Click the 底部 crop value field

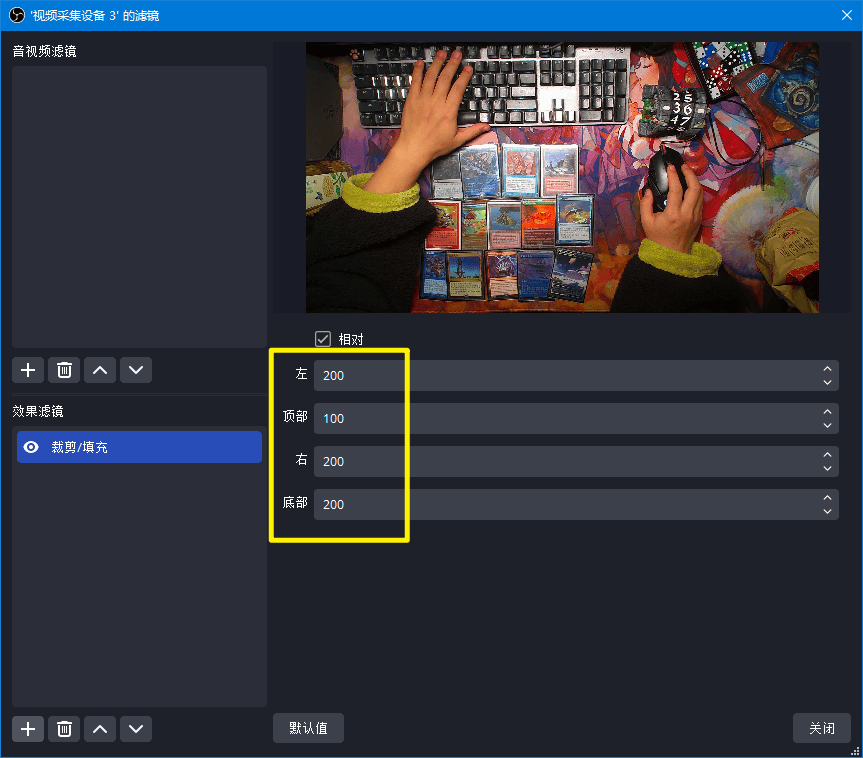click(x=576, y=504)
